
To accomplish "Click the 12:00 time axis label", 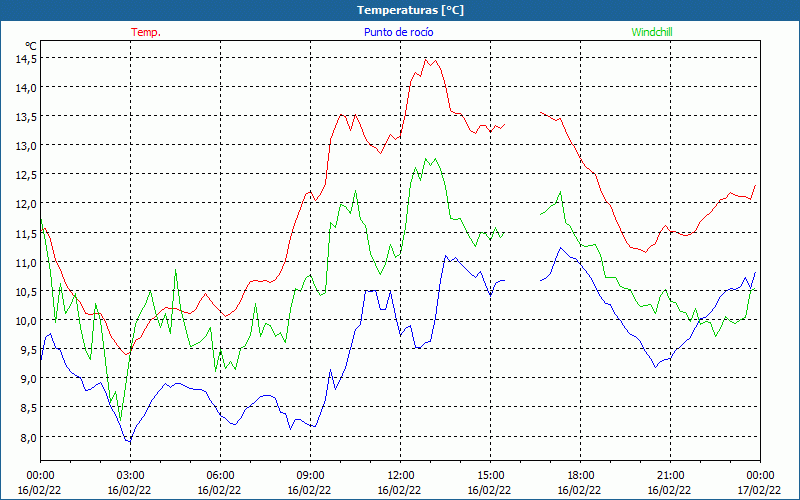I will coord(400,476).
